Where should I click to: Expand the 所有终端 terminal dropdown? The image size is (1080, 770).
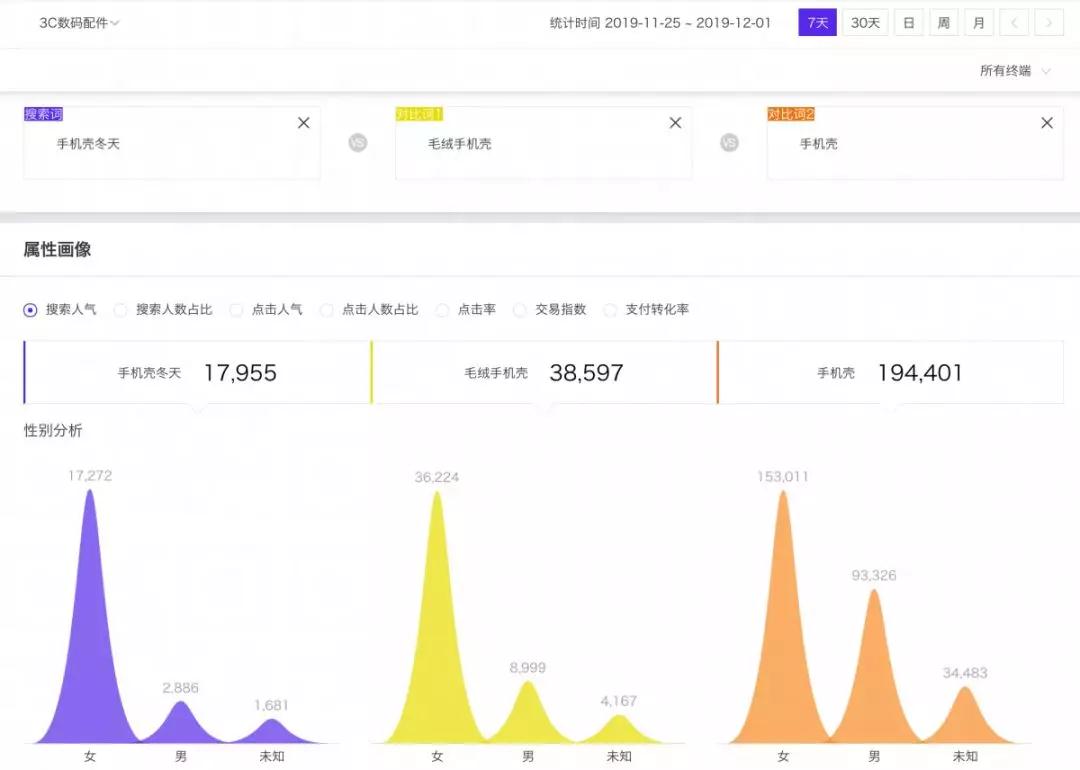click(x=1015, y=70)
